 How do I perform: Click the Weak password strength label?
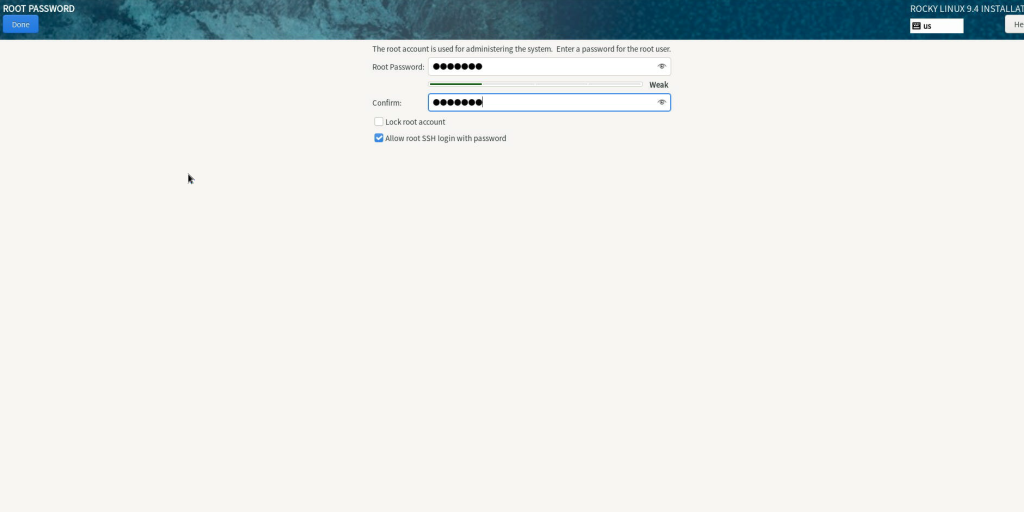point(658,85)
